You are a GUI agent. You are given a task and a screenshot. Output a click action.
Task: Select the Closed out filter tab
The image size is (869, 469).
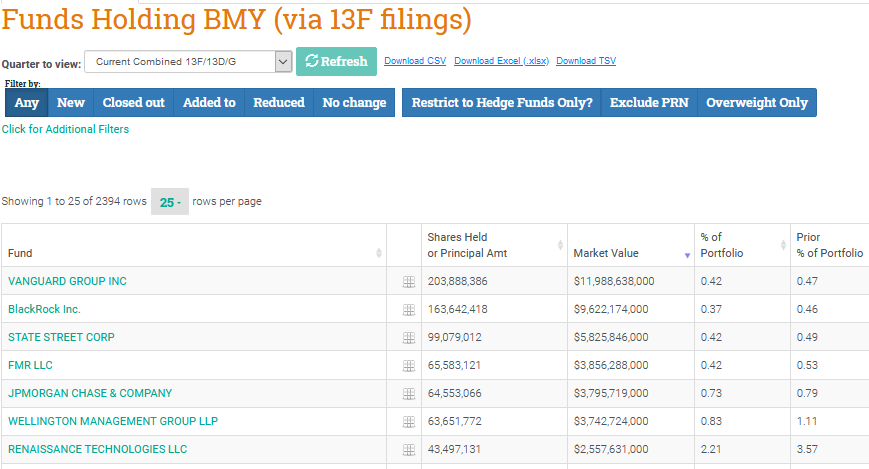point(134,103)
